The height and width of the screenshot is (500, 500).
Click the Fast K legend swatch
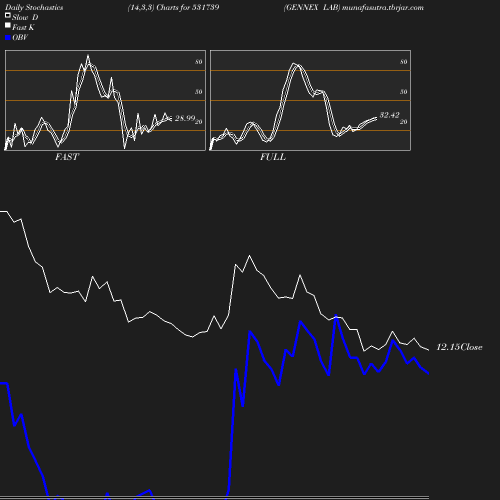coord(8,25)
